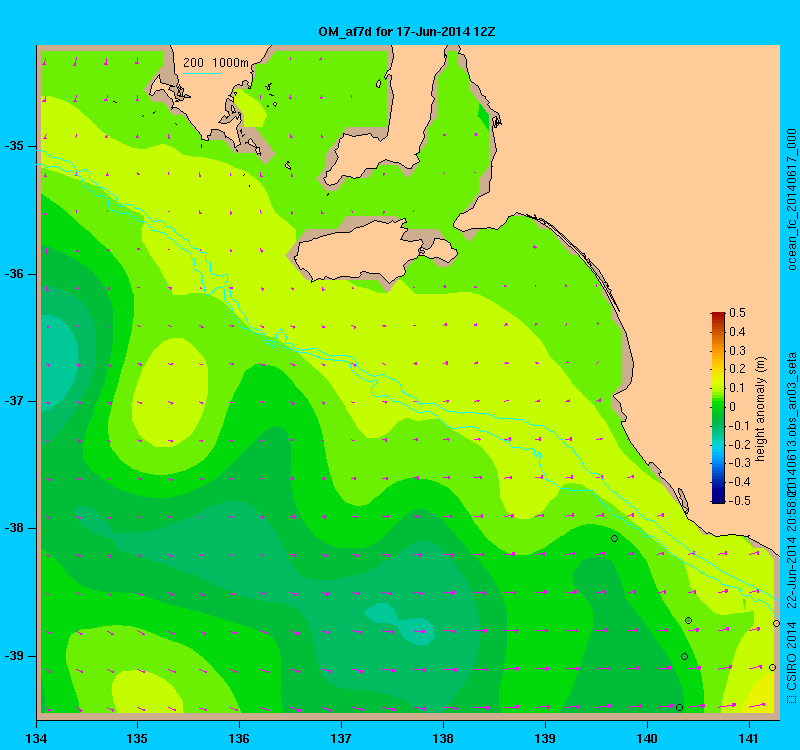
Task: Click the 136 longitude axis label
Action: pyautogui.click(x=239, y=738)
